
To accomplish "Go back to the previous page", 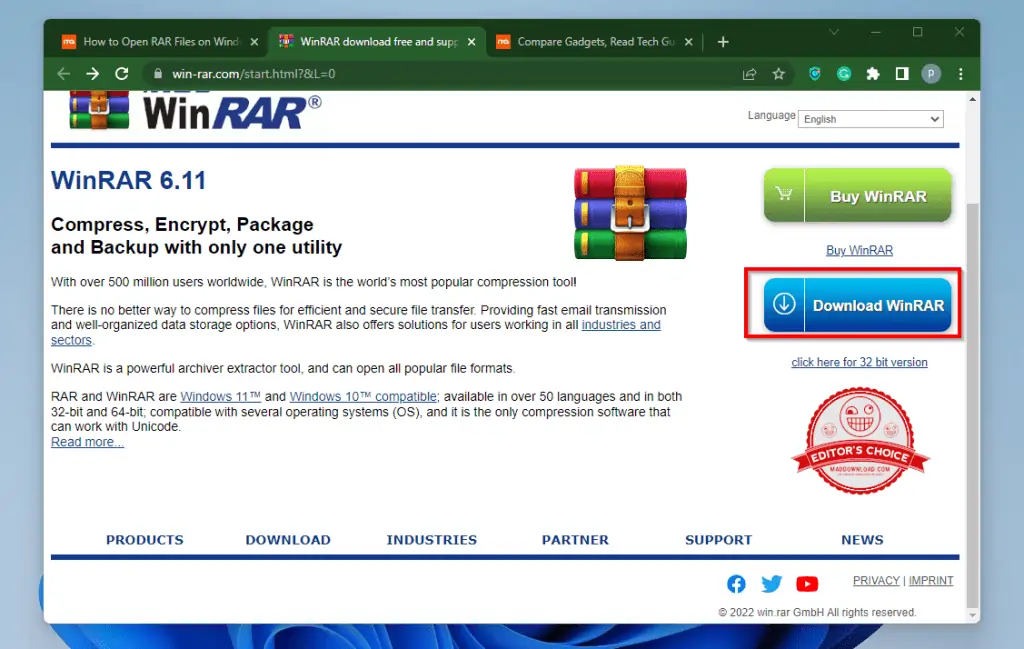I will click(x=63, y=74).
